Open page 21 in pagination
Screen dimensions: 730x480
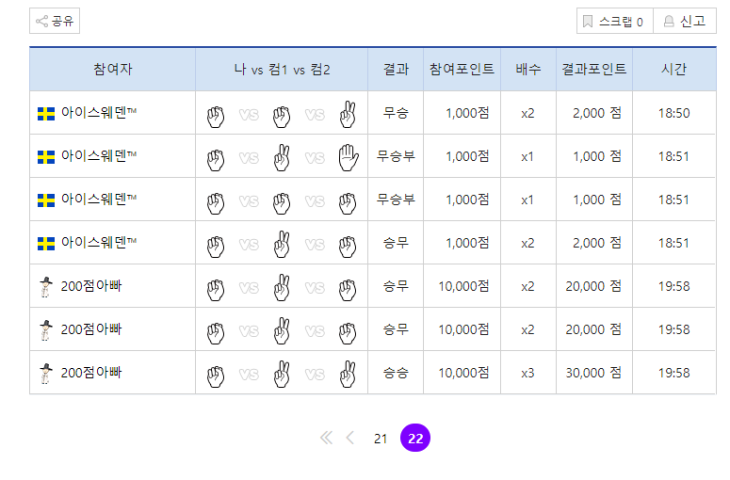[380, 438]
